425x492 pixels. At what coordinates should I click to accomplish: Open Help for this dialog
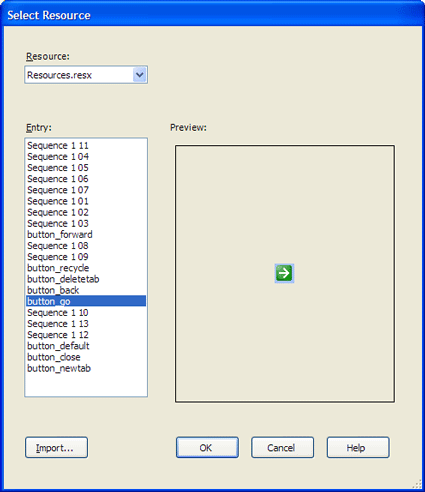pyautogui.click(x=358, y=447)
